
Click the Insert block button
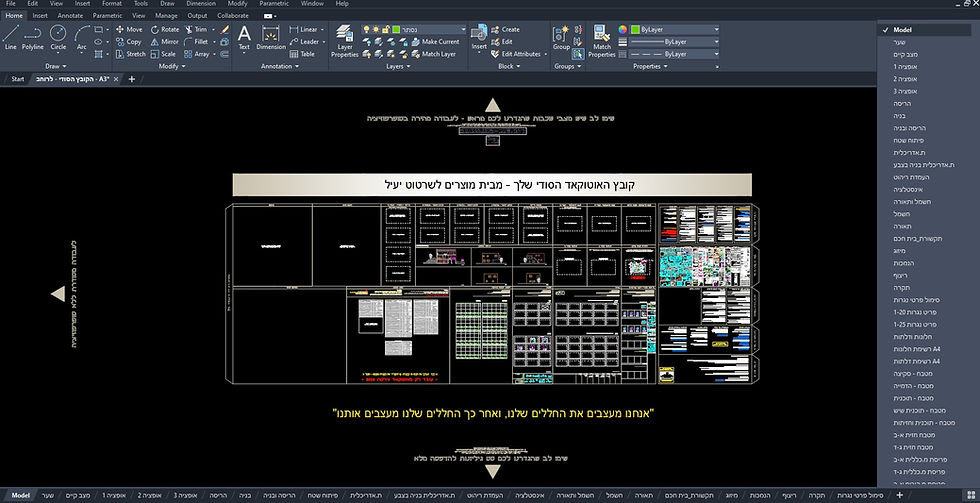(479, 37)
